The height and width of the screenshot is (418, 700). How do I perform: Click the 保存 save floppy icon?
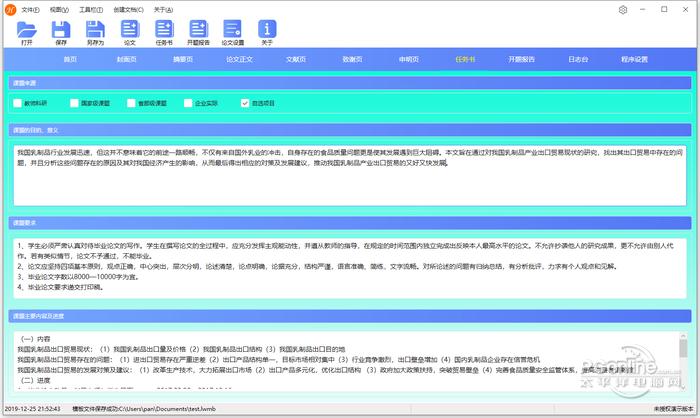point(61,29)
